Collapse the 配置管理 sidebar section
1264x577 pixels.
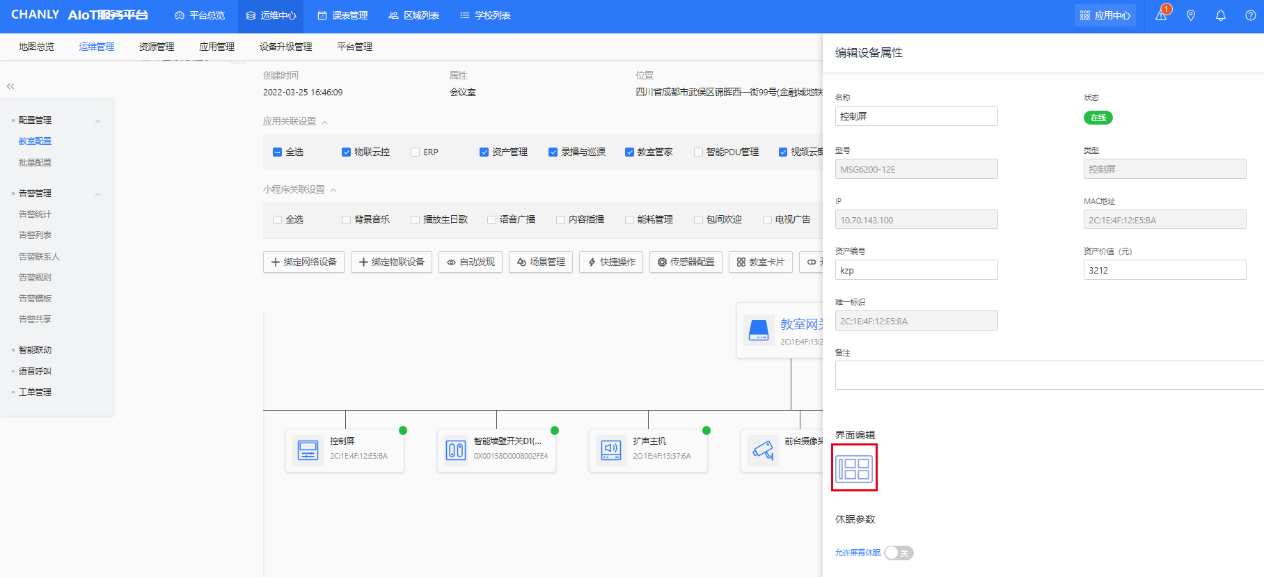(x=98, y=121)
